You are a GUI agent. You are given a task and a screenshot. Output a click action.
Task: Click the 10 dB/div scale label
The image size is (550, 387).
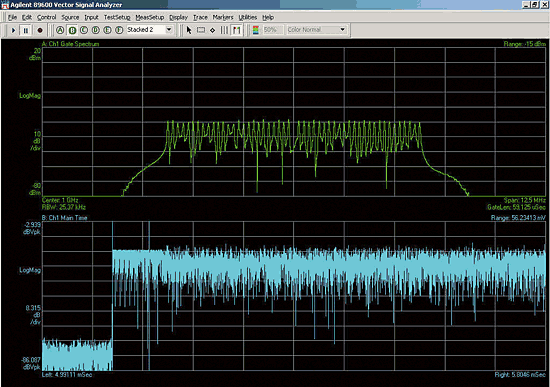pos(36,141)
